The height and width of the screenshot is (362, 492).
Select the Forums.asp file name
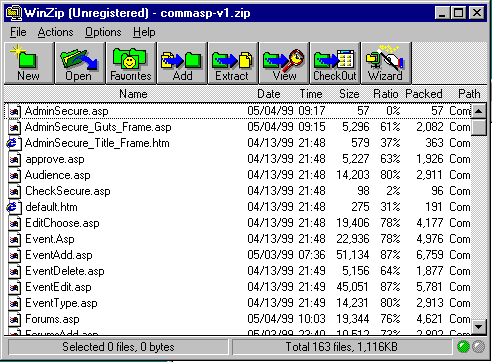point(52,319)
